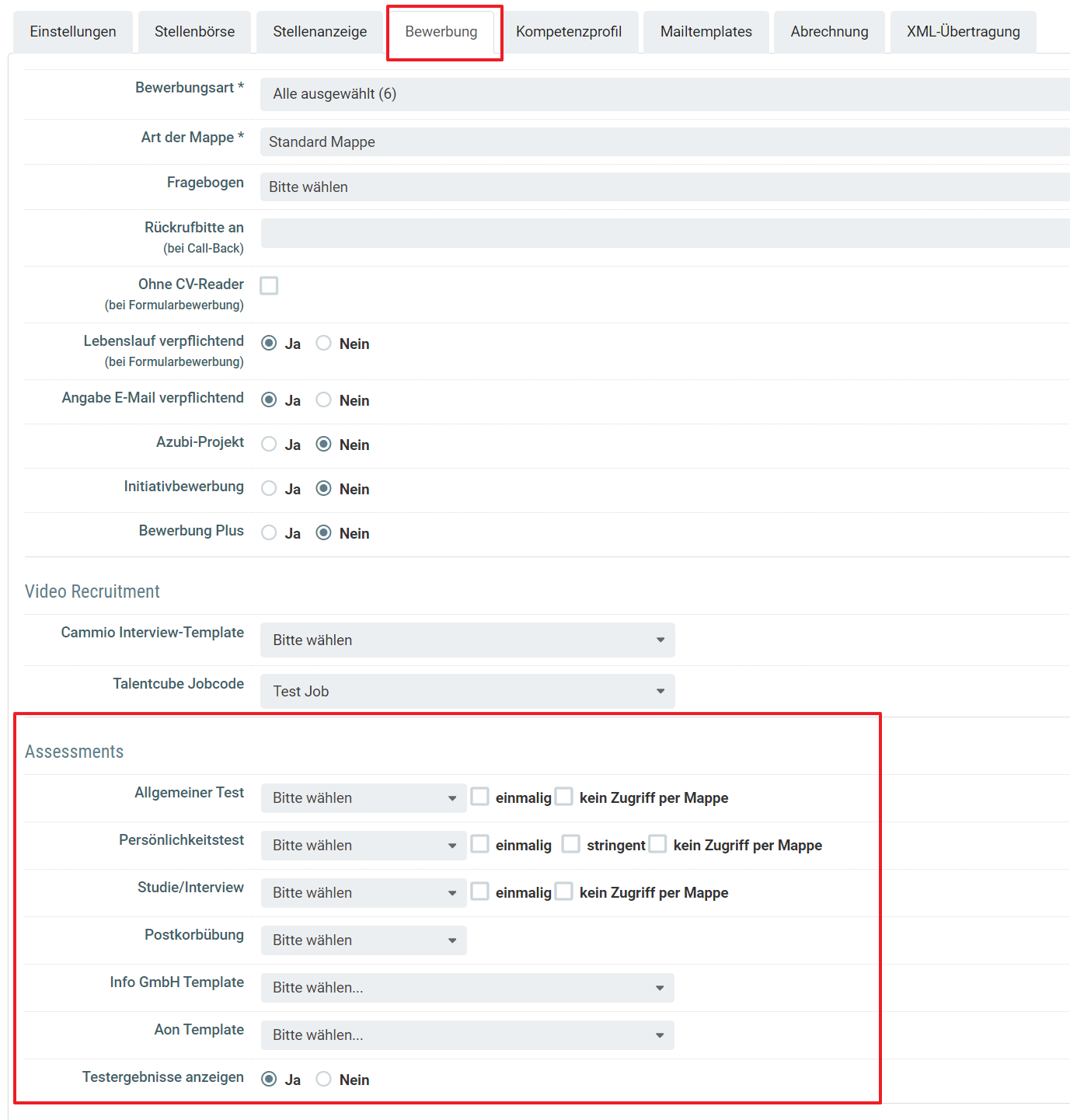Screen dimensions: 1070x1120
Task: Tick the stringent checkbox
Action: point(571,844)
